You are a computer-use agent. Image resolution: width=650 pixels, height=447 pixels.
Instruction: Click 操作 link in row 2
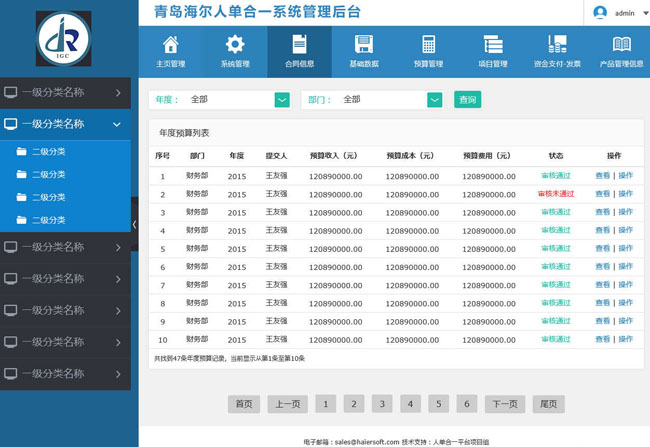coord(626,194)
